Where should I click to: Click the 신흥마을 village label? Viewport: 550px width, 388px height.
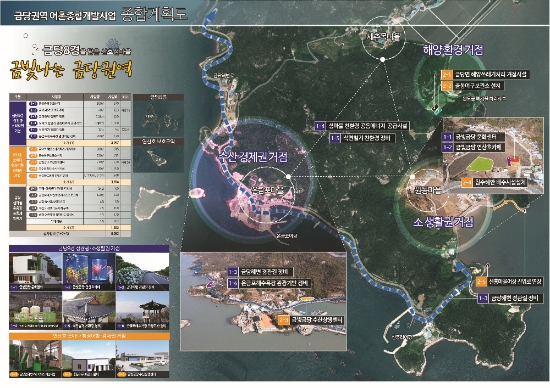coord(428,190)
